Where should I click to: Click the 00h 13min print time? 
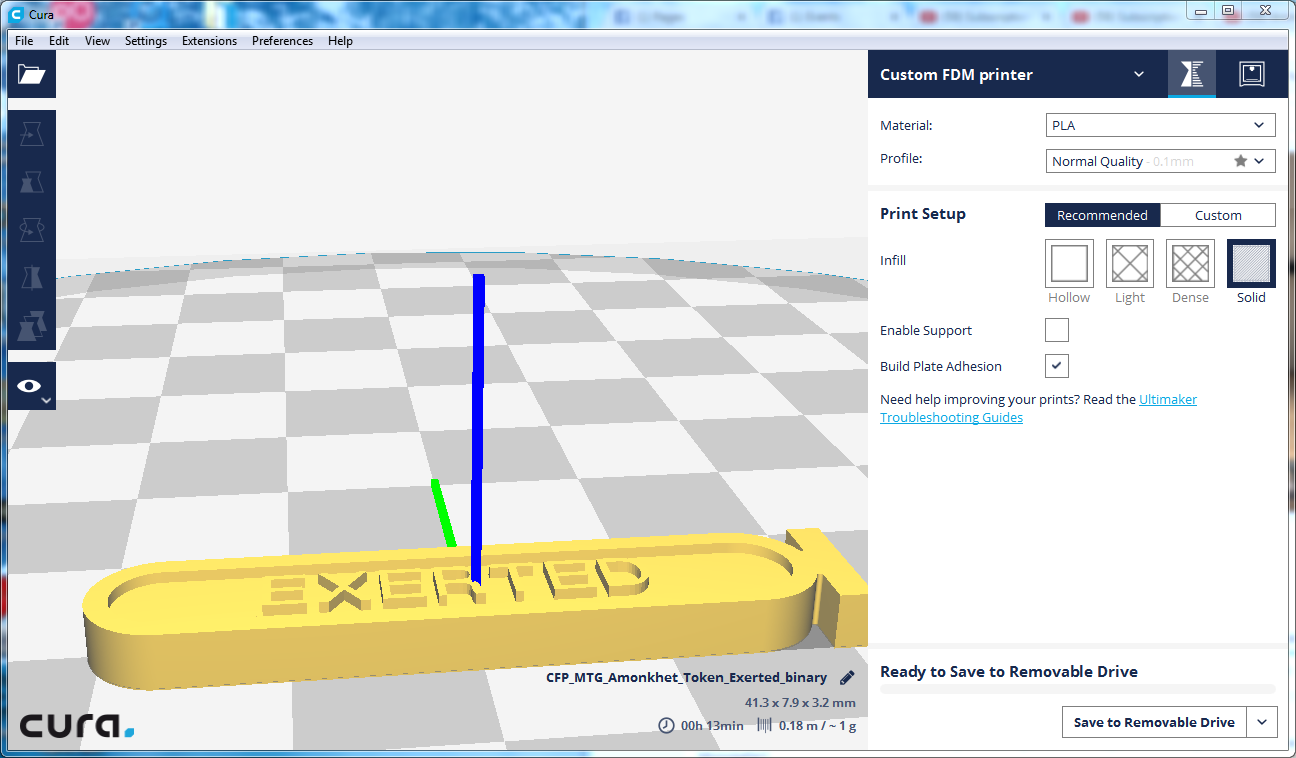[711, 726]
